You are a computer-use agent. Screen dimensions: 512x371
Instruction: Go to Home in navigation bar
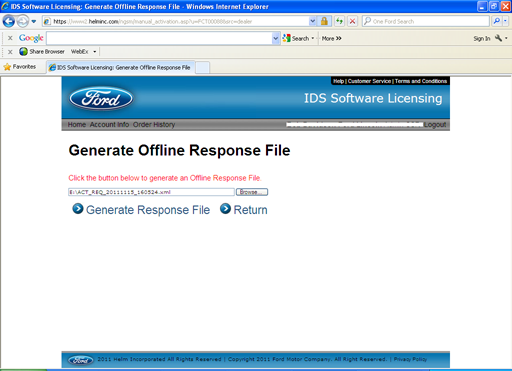pos(77,124)
